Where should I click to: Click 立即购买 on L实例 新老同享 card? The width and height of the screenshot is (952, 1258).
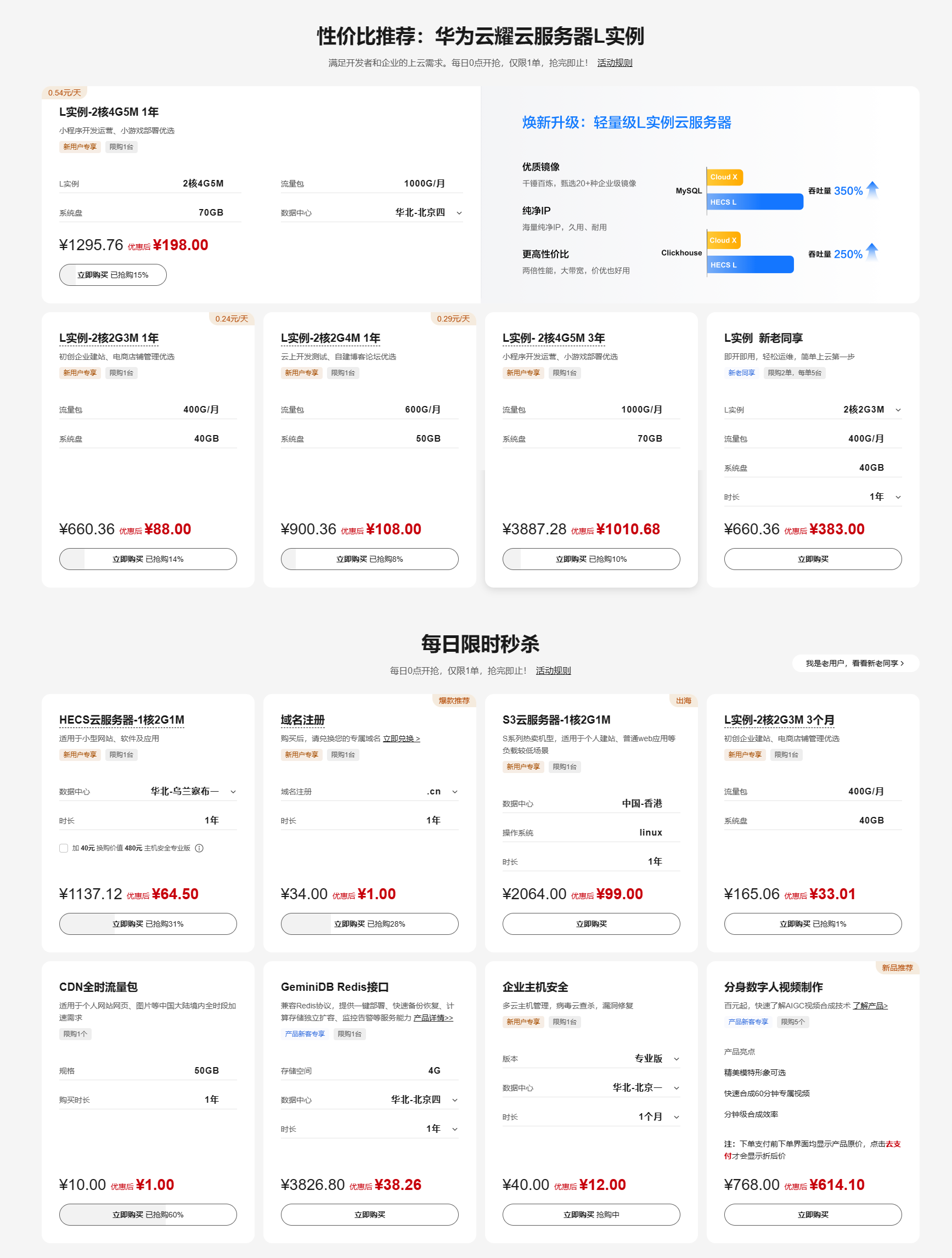point(813,559)
